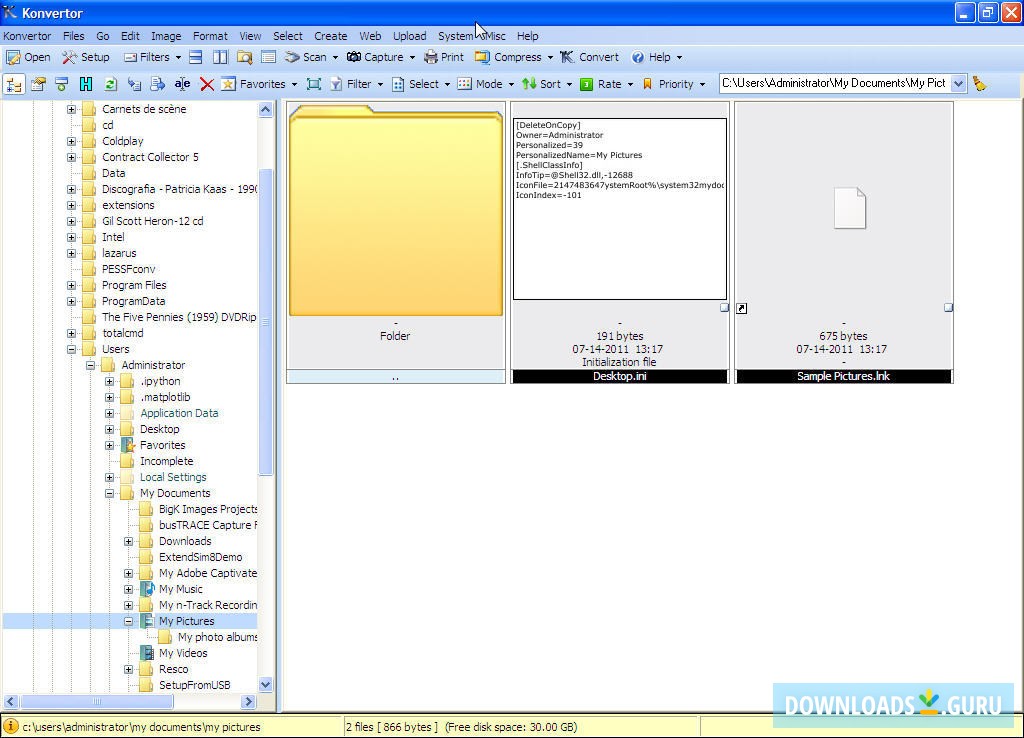Viewport: 1024px width, 738px height.
Task: Click the Capture camera icon
Action: point(353,57)
